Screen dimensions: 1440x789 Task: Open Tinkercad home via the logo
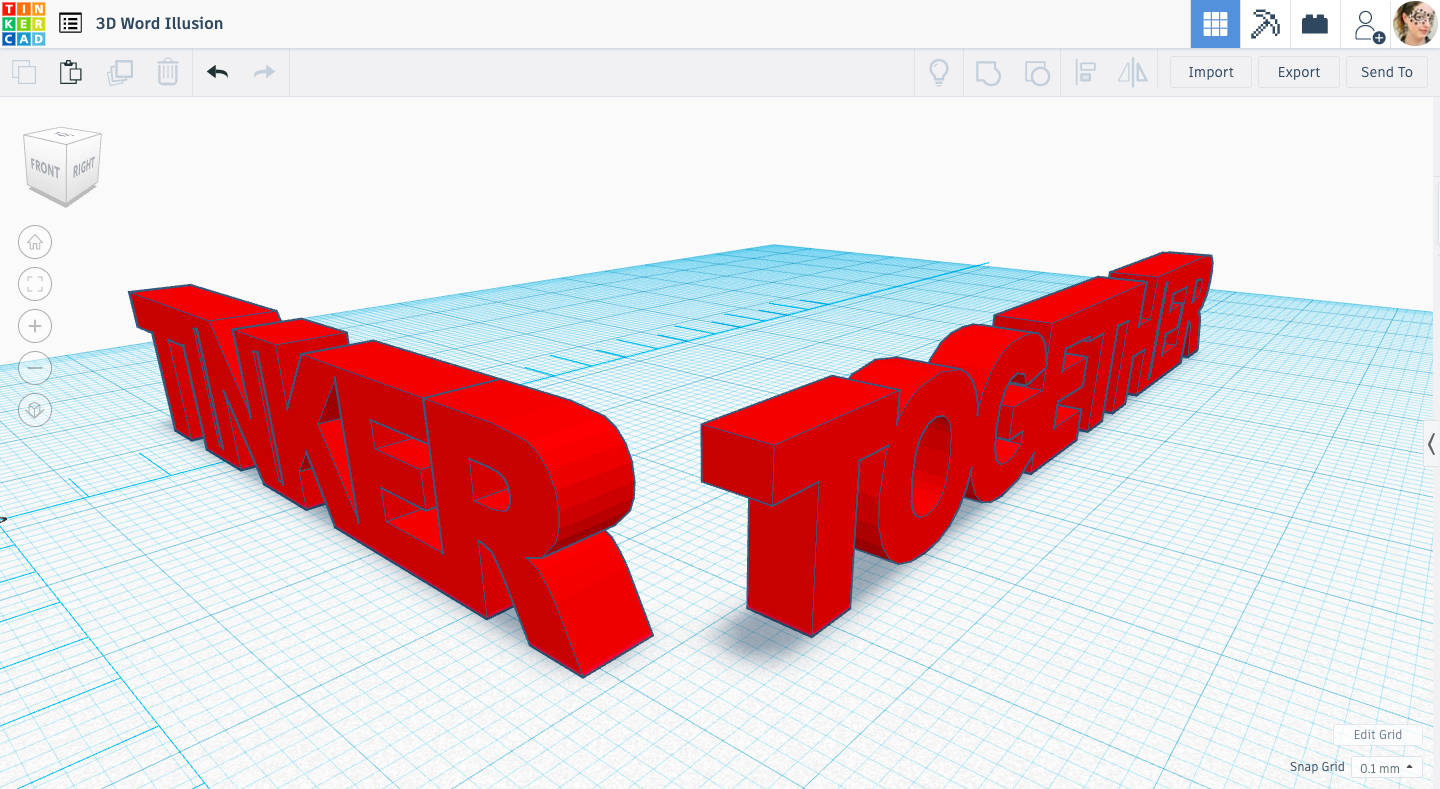(x=23, y=23)
